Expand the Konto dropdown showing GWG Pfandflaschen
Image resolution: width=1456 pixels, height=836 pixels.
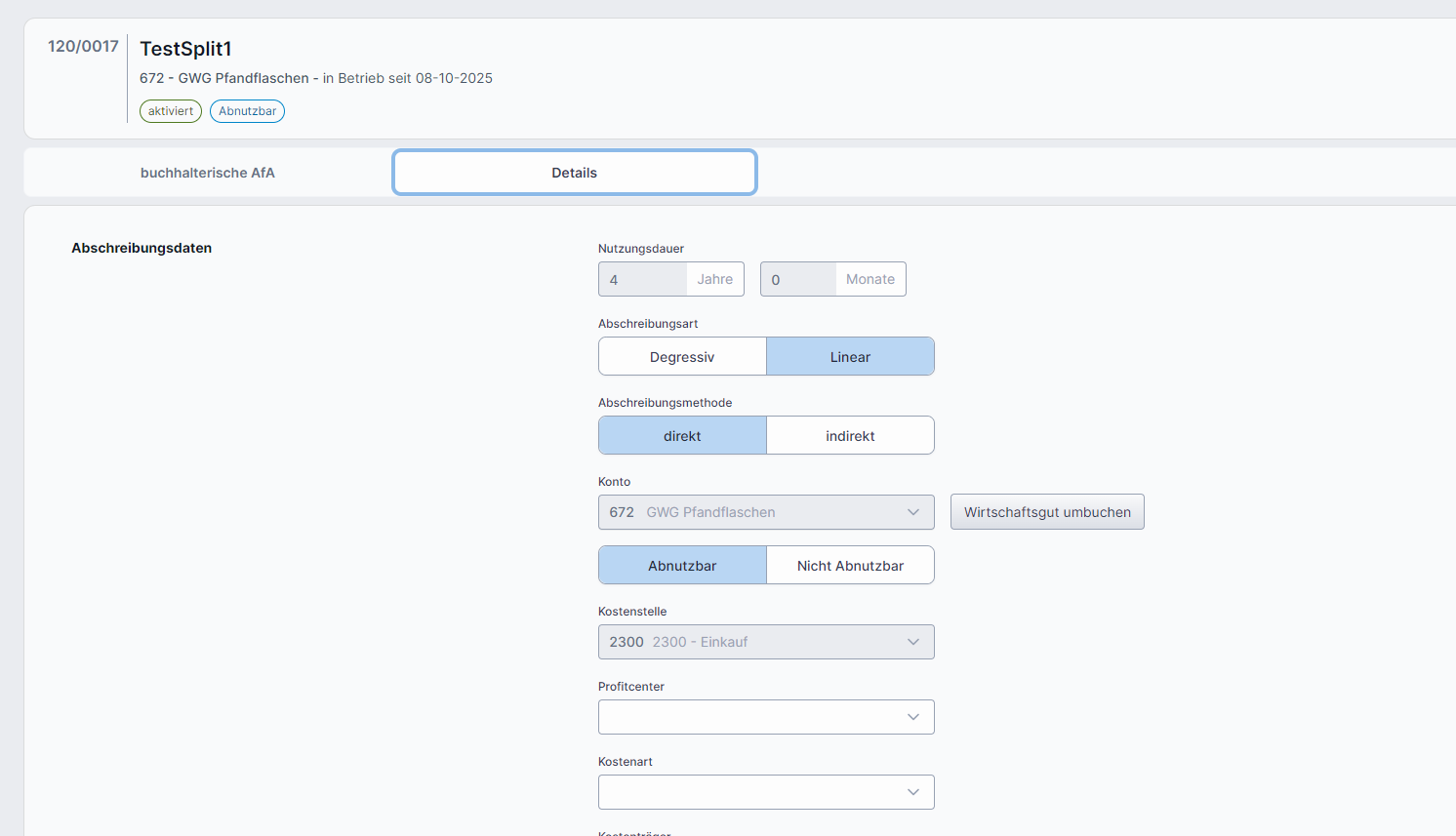(766, 512)
